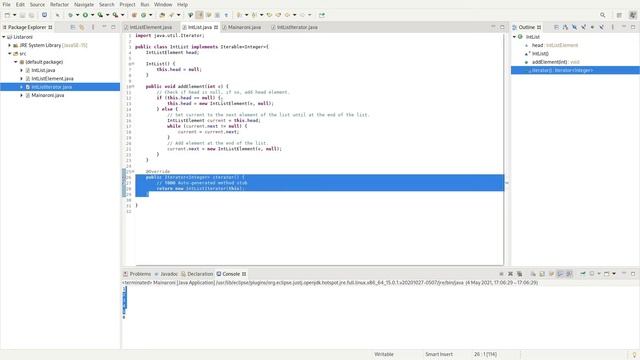Select the Java perspective button
The height and width of the screenshot is (360, 640).
click(x=633, y=15)
